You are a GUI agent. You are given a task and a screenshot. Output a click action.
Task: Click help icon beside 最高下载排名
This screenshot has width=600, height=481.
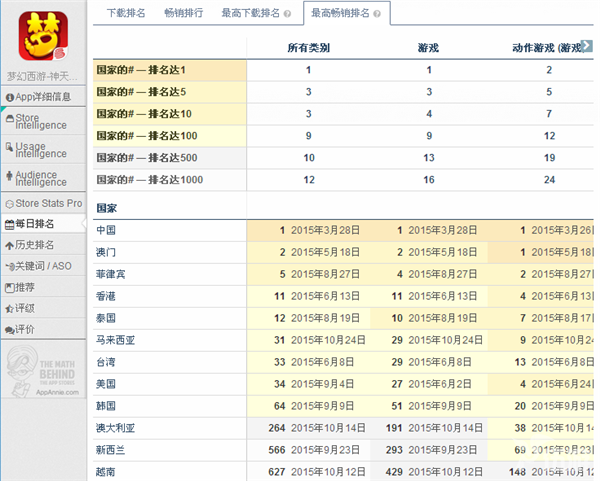click(x=287, y=14)
